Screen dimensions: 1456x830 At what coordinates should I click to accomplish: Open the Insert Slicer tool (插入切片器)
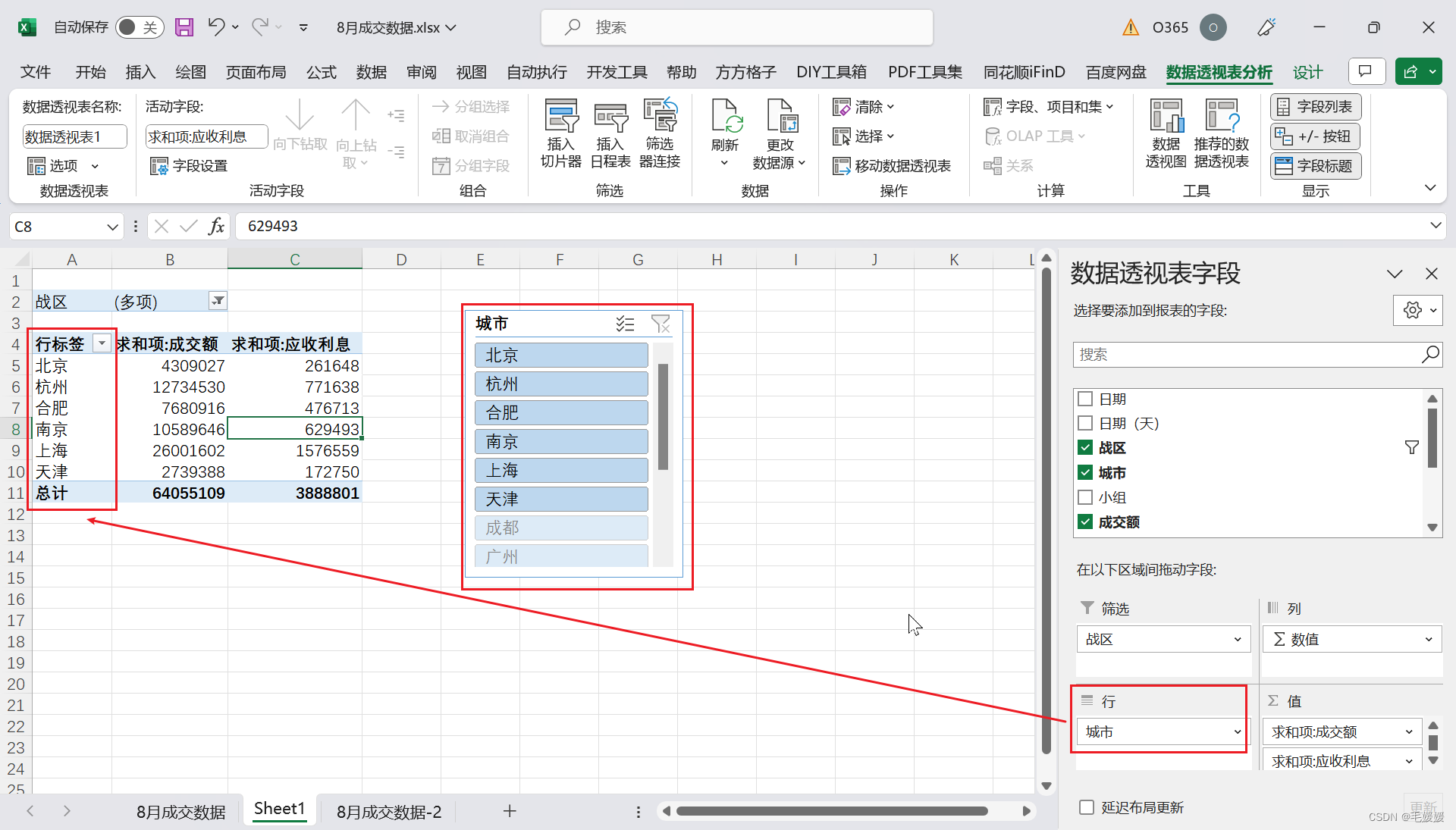(561, 133)
